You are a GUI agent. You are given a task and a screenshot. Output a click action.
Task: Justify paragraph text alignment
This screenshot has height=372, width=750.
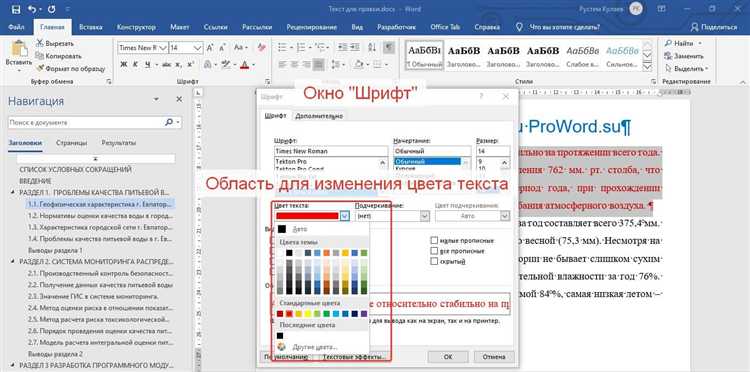click(318, 65)
